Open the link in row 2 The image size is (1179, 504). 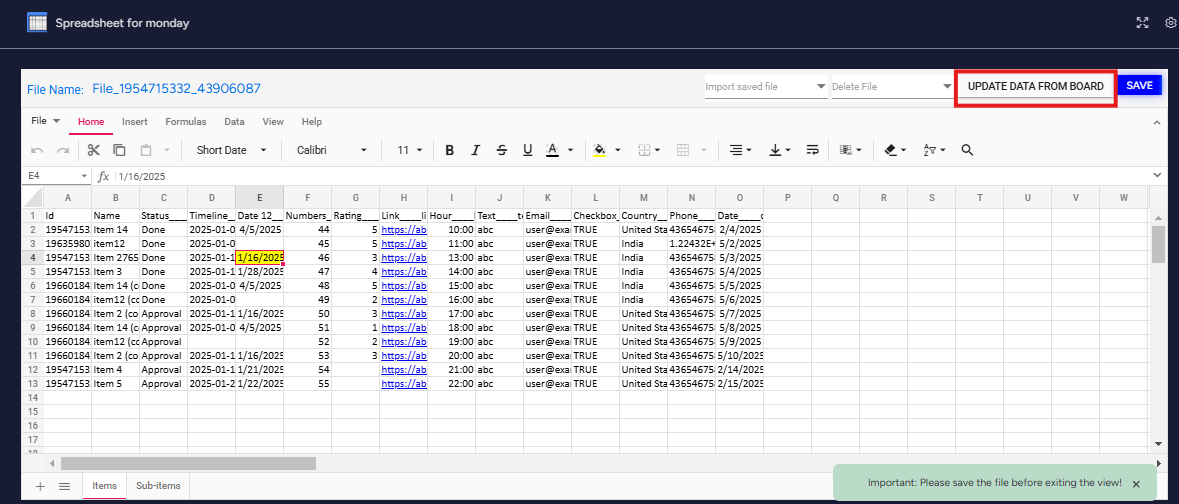click(x=404, y=229)
